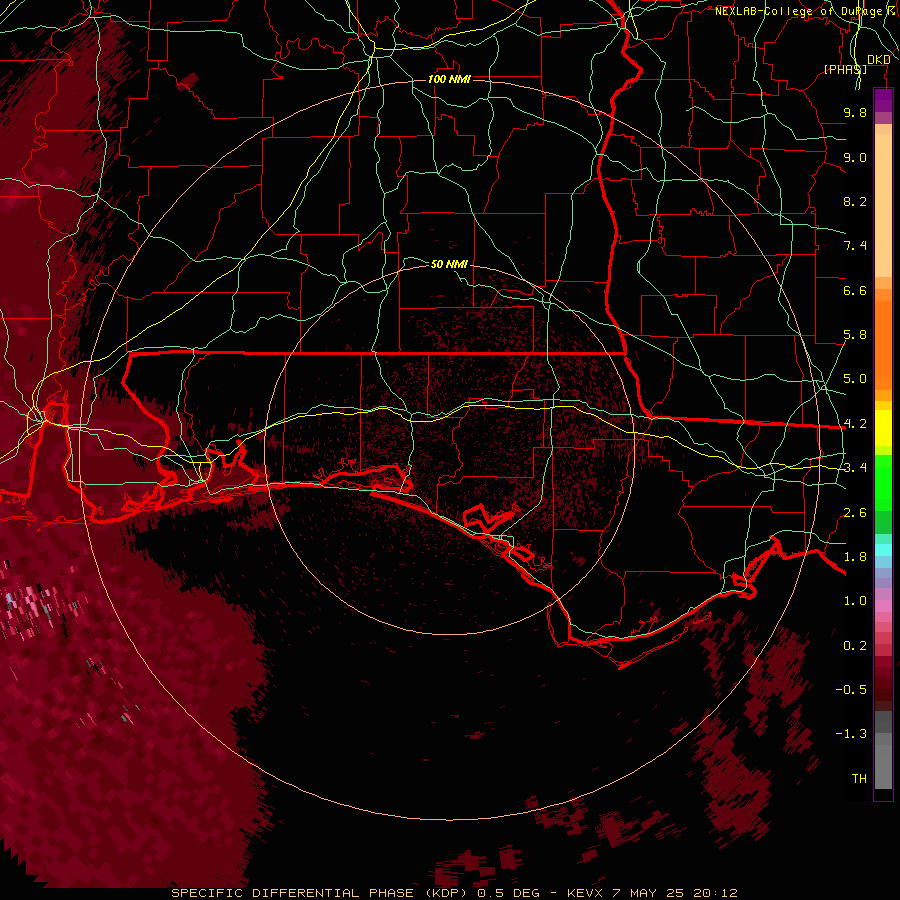Click the 7.4 legend value
Screen dimensions: 900x900
pyautogui.click(x=855, y=246)
